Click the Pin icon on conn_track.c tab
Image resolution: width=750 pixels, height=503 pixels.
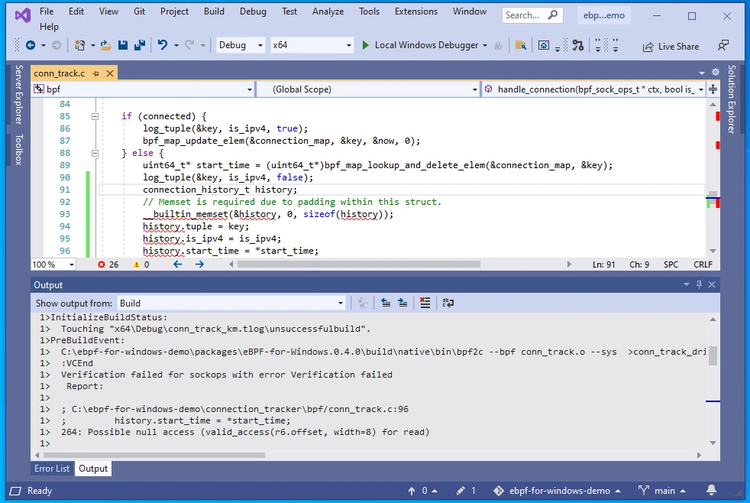[x=97, y=73]
